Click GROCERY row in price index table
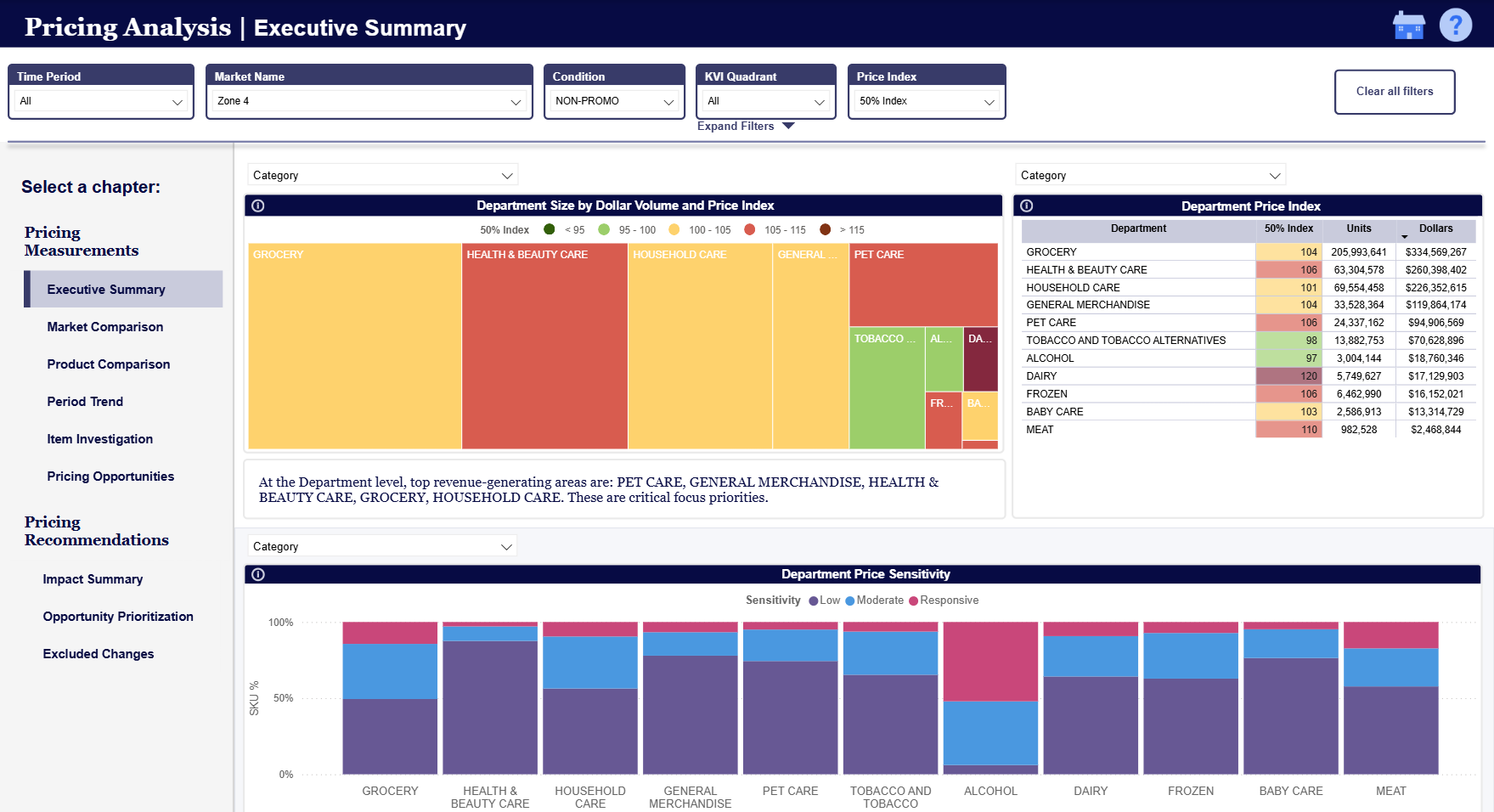The height and width of the screenshot is (812, 1494). coord(1248,252)
